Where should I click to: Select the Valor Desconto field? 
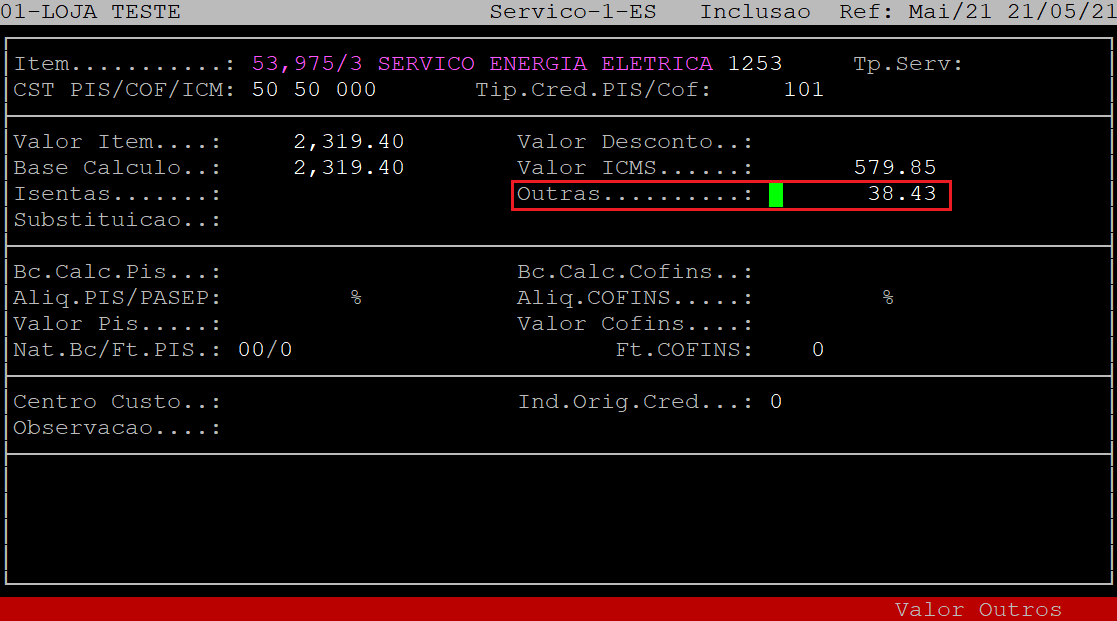click(x=850, y=142)
